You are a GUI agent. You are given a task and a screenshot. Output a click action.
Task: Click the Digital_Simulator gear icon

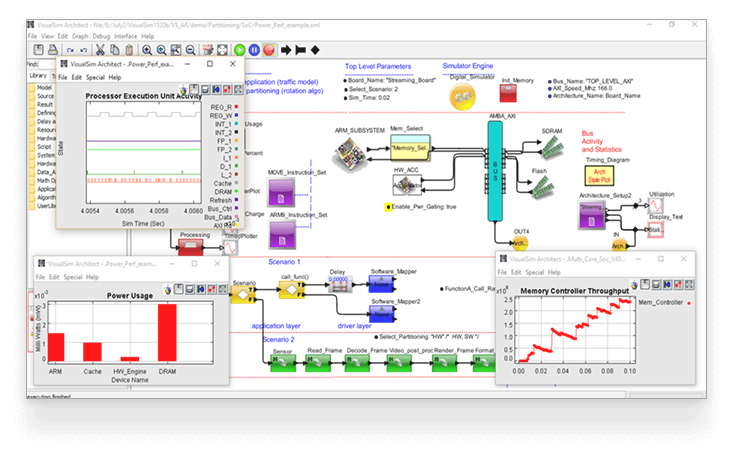point(461,96)
